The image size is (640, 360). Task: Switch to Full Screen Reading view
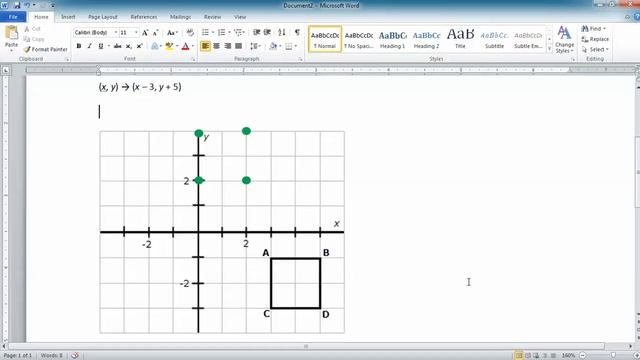[x=527, y=356]
